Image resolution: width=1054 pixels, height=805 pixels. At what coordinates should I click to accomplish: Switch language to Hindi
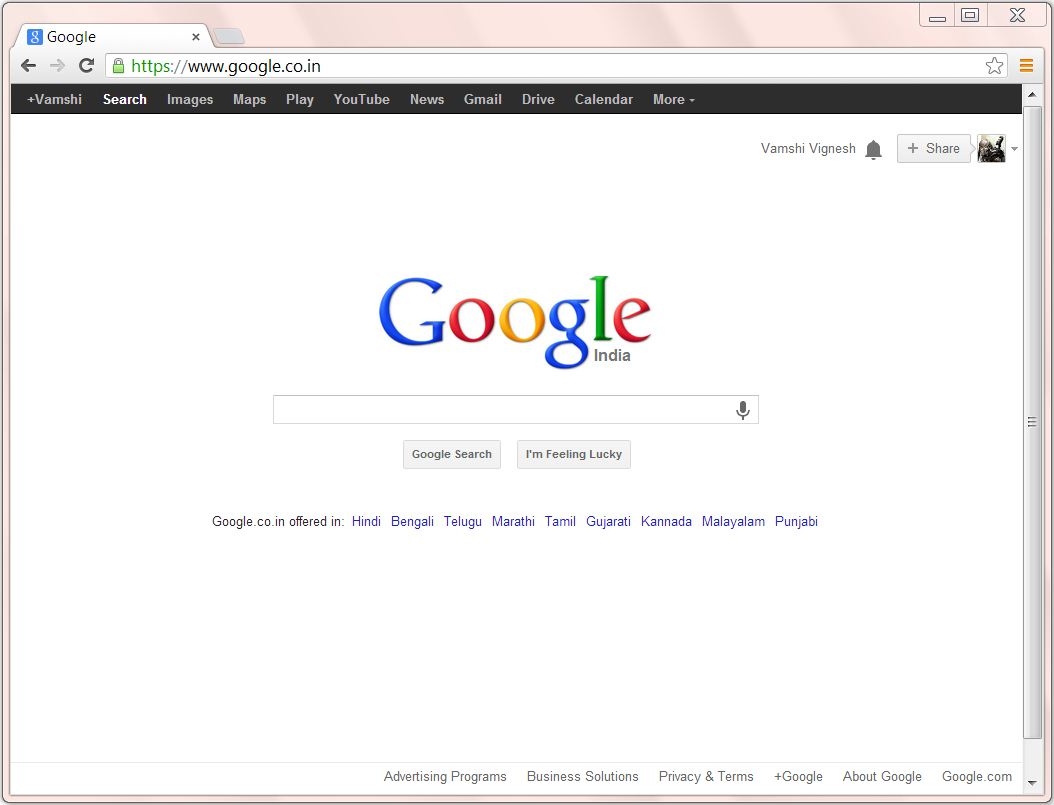(366, 521)
